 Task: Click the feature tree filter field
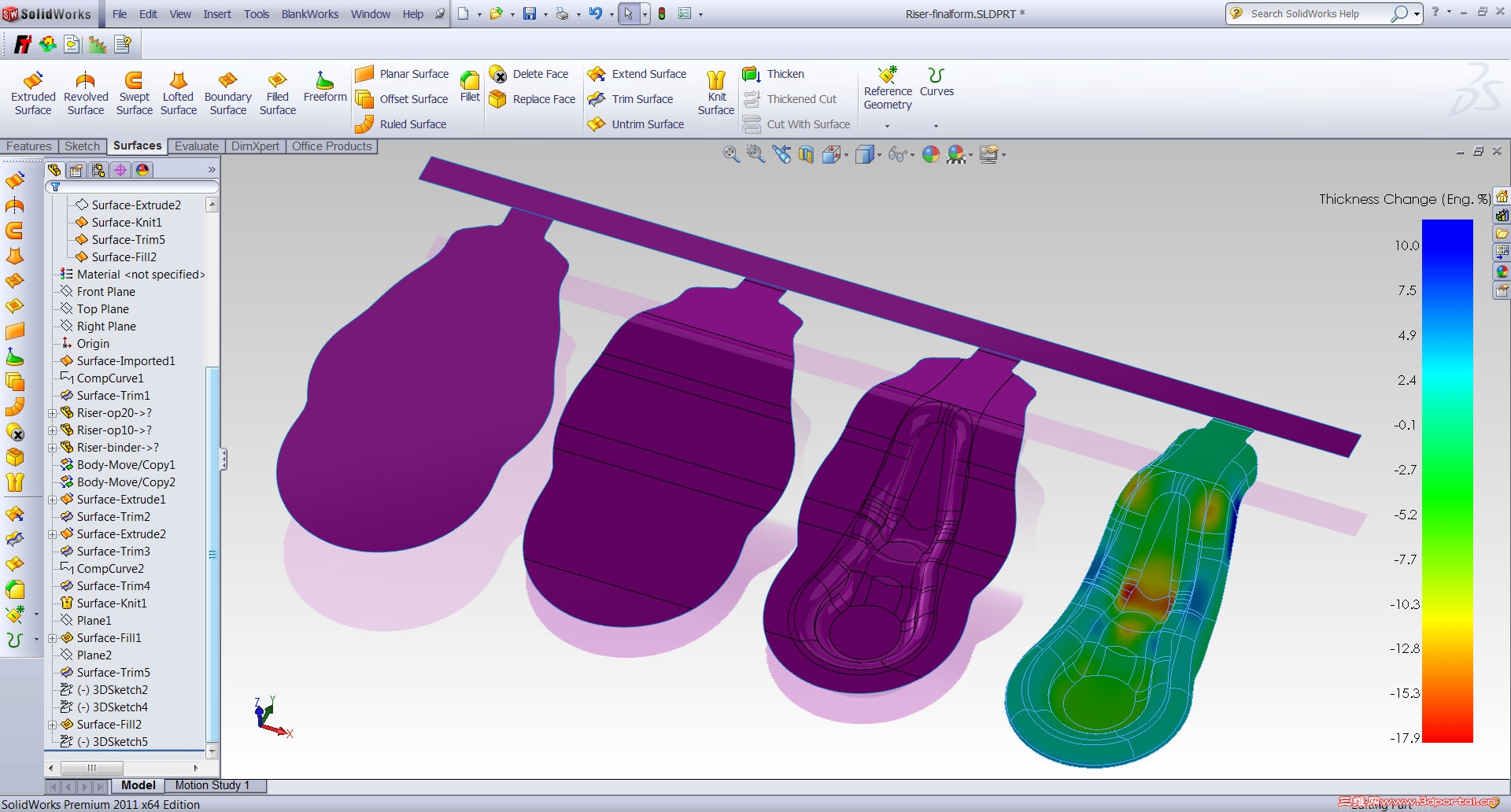[x=132, y=187]
